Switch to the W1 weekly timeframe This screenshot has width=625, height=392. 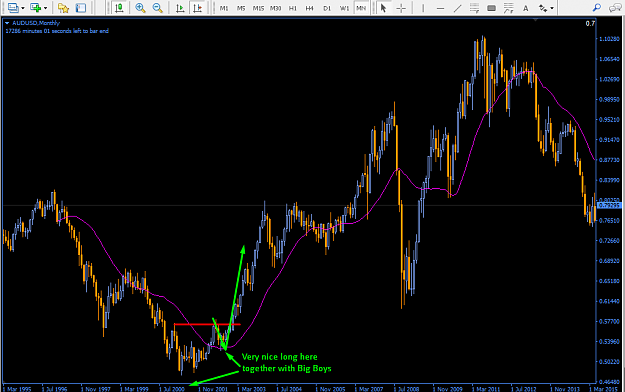pos(344,8)
